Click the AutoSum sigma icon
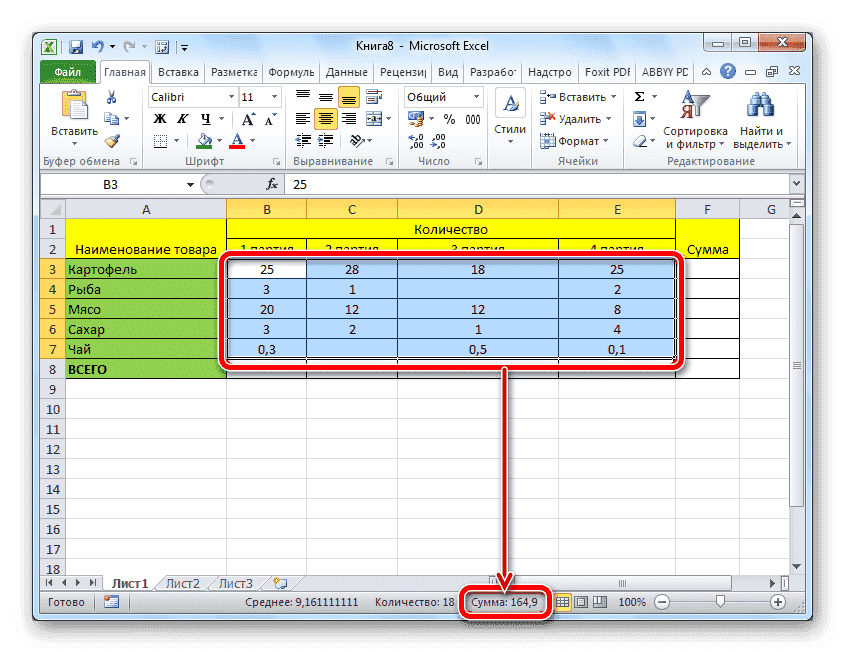 tap(640, 97)
